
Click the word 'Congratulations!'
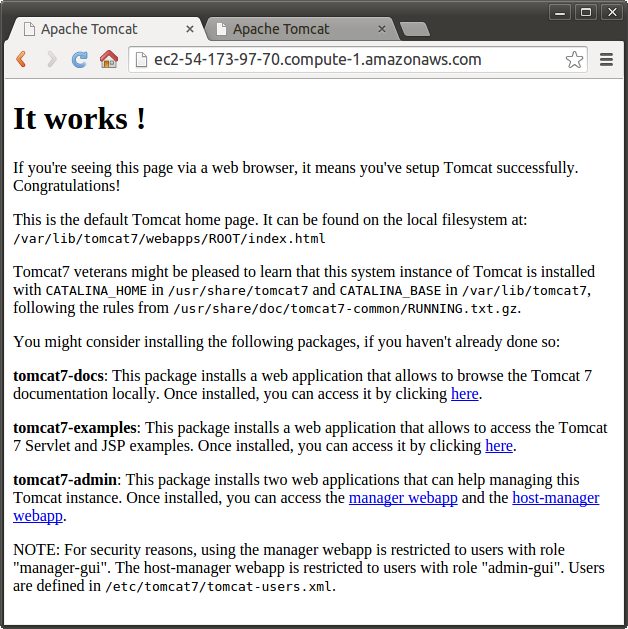[67, 186]
